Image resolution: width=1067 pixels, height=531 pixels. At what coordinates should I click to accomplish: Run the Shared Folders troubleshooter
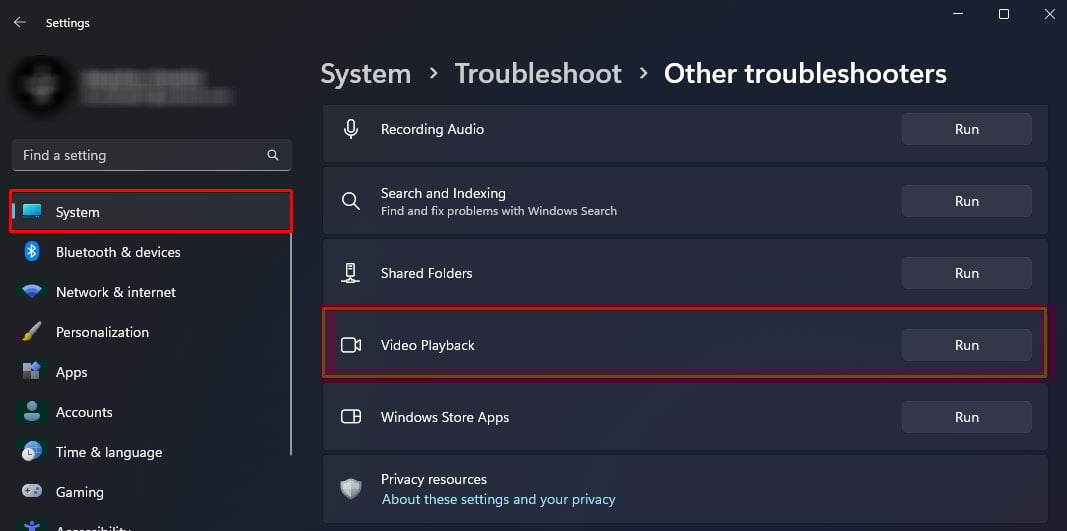[966, 273]
